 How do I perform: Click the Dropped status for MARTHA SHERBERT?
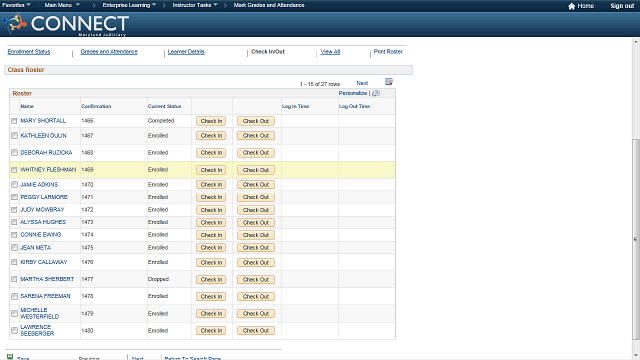[x=158, y=279]
